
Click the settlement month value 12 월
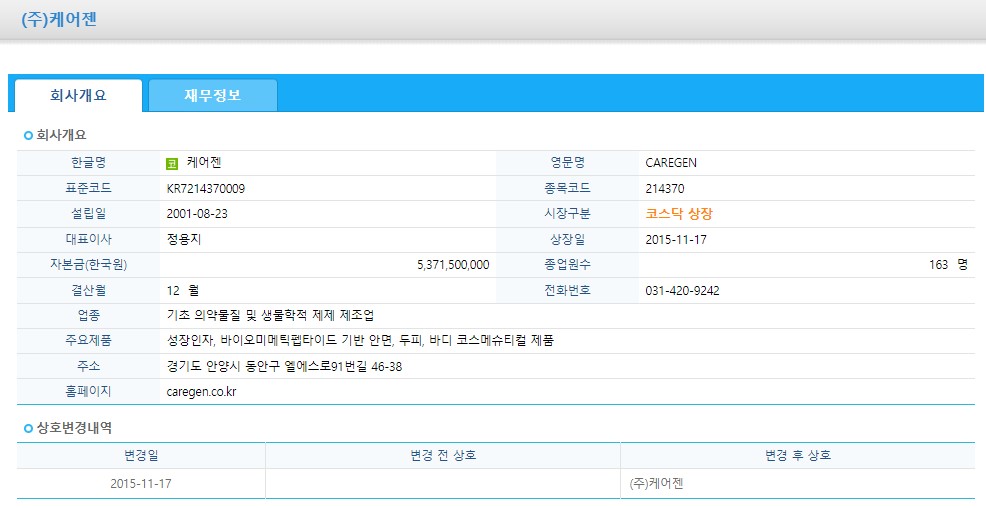tap(183, 290)
